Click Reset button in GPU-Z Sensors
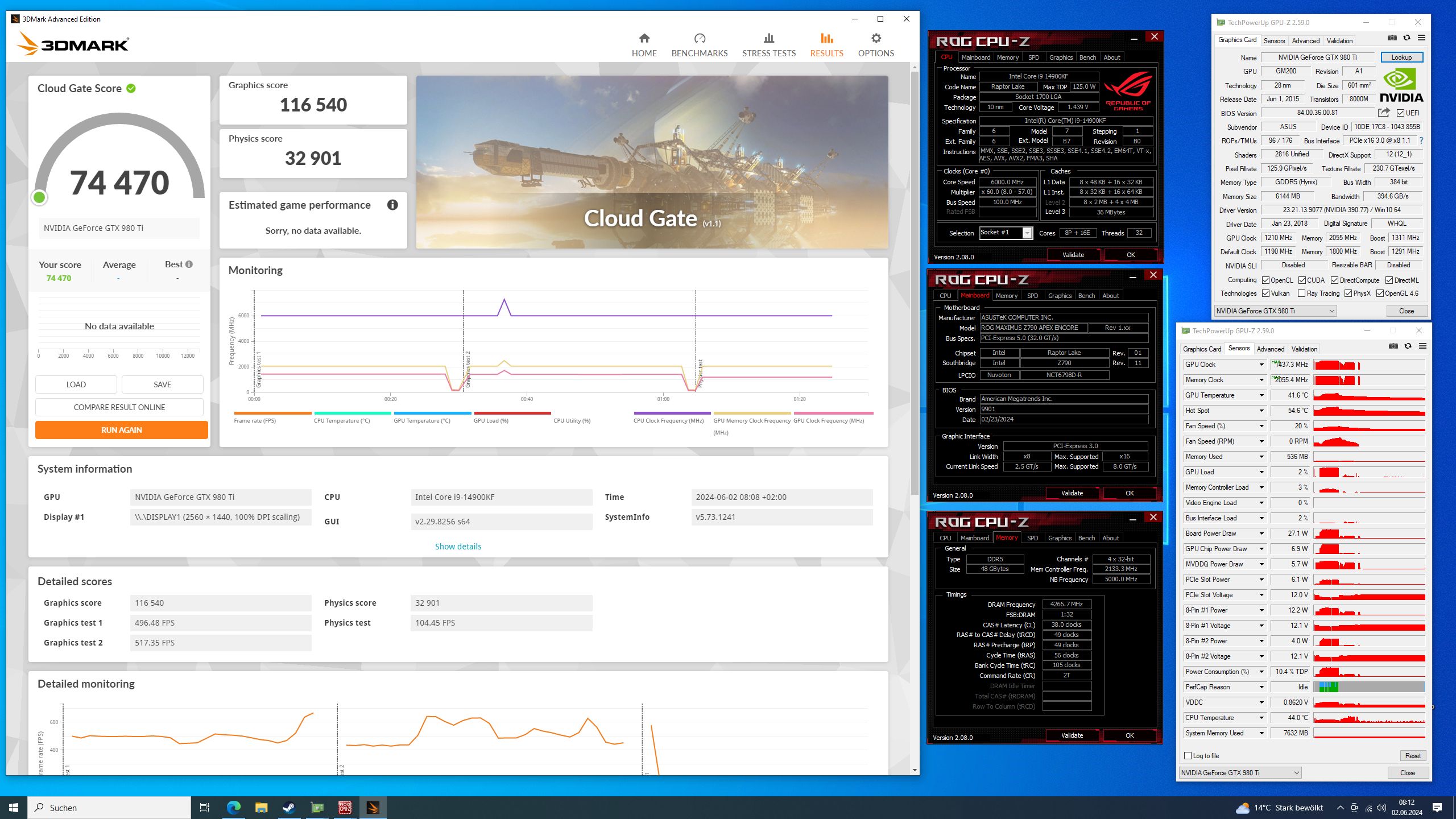 [1413, 756]
